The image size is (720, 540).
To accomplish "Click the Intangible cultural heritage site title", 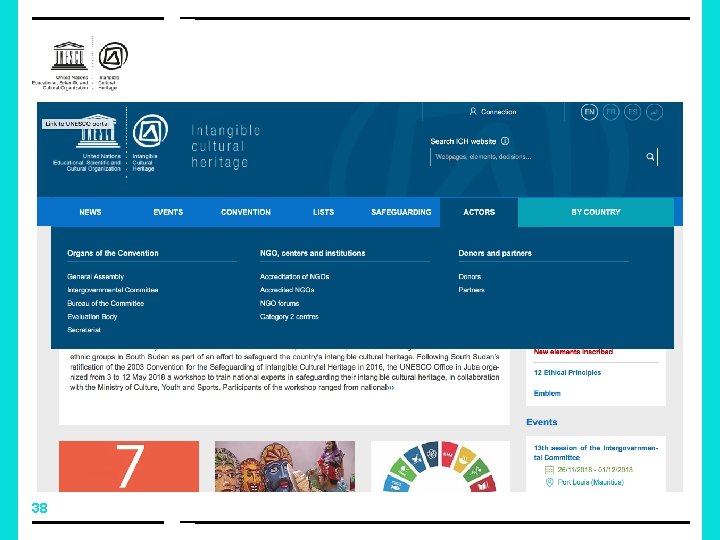I will [225, 146].
